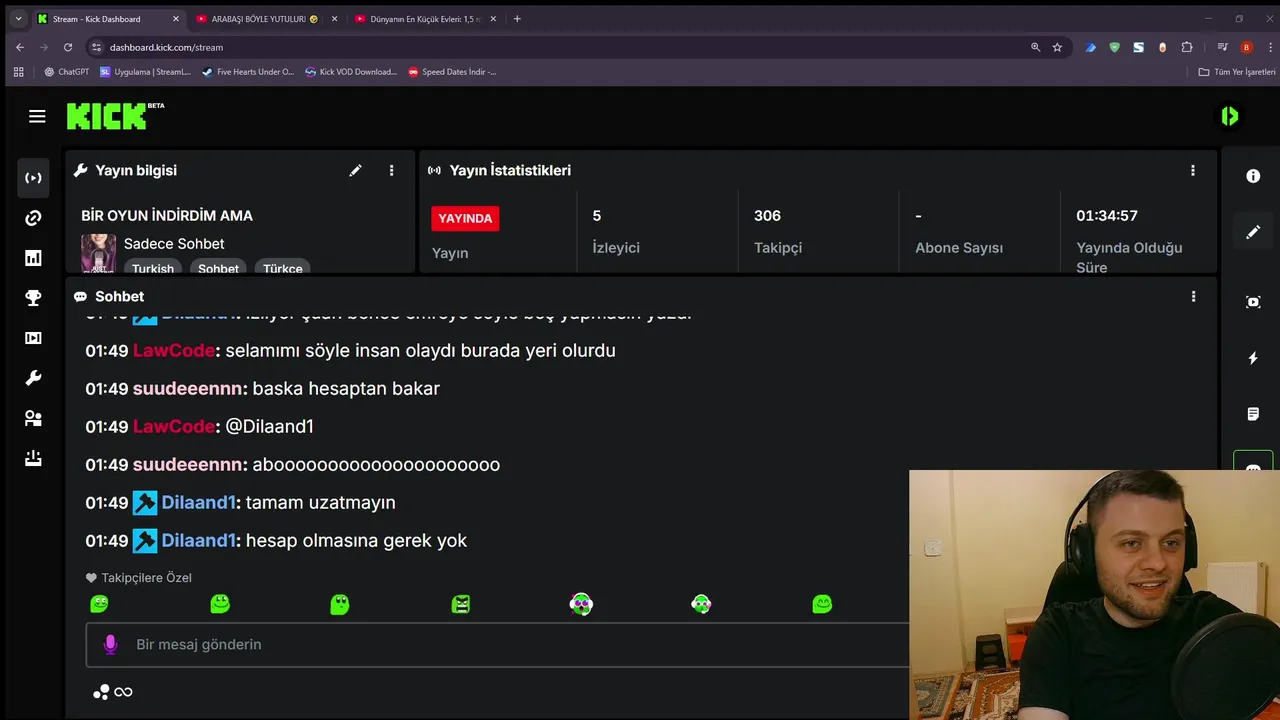
Task: Click the YAYINDA live status badge
Action: pos(465,218)
